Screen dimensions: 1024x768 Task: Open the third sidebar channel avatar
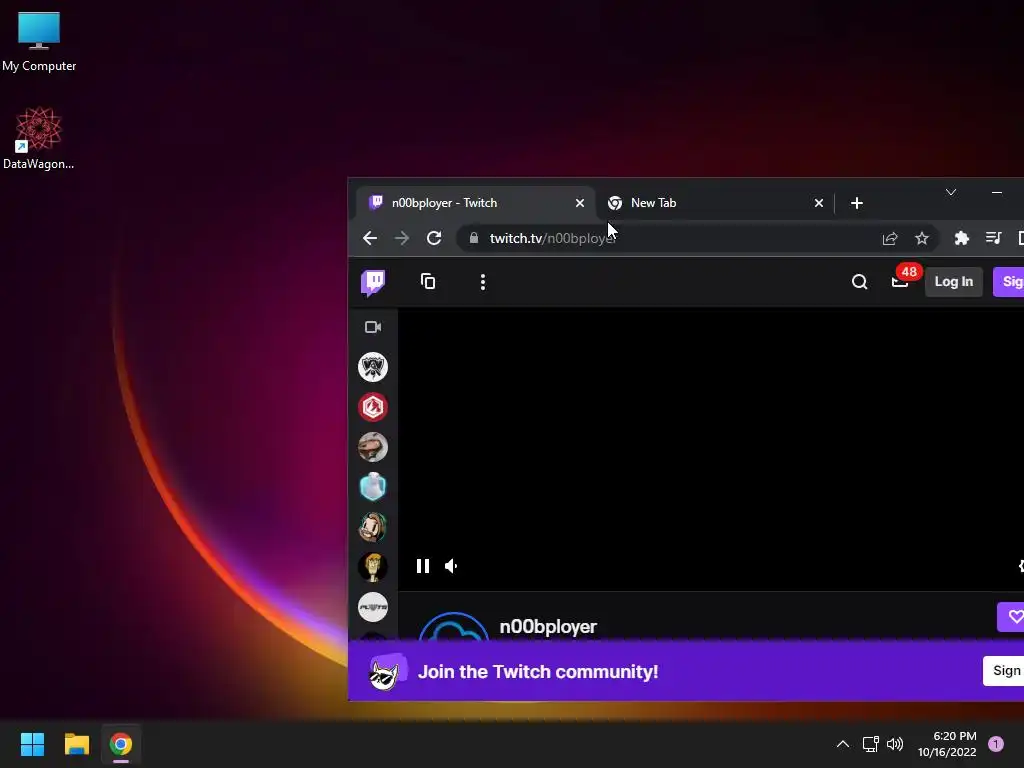tap(373, 447)
